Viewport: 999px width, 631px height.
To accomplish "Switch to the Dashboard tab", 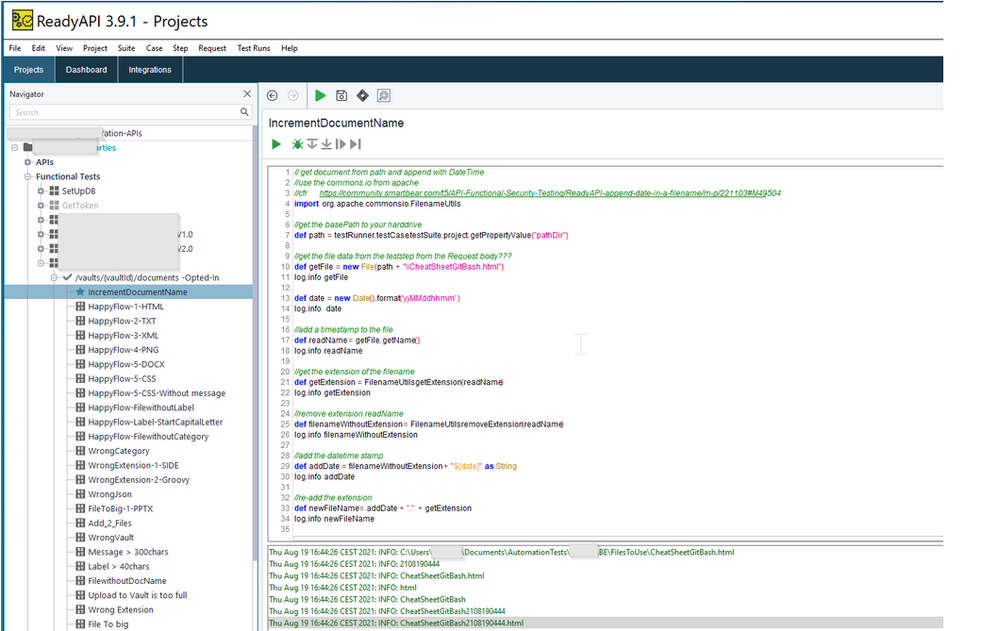I will tap(86, 70).
